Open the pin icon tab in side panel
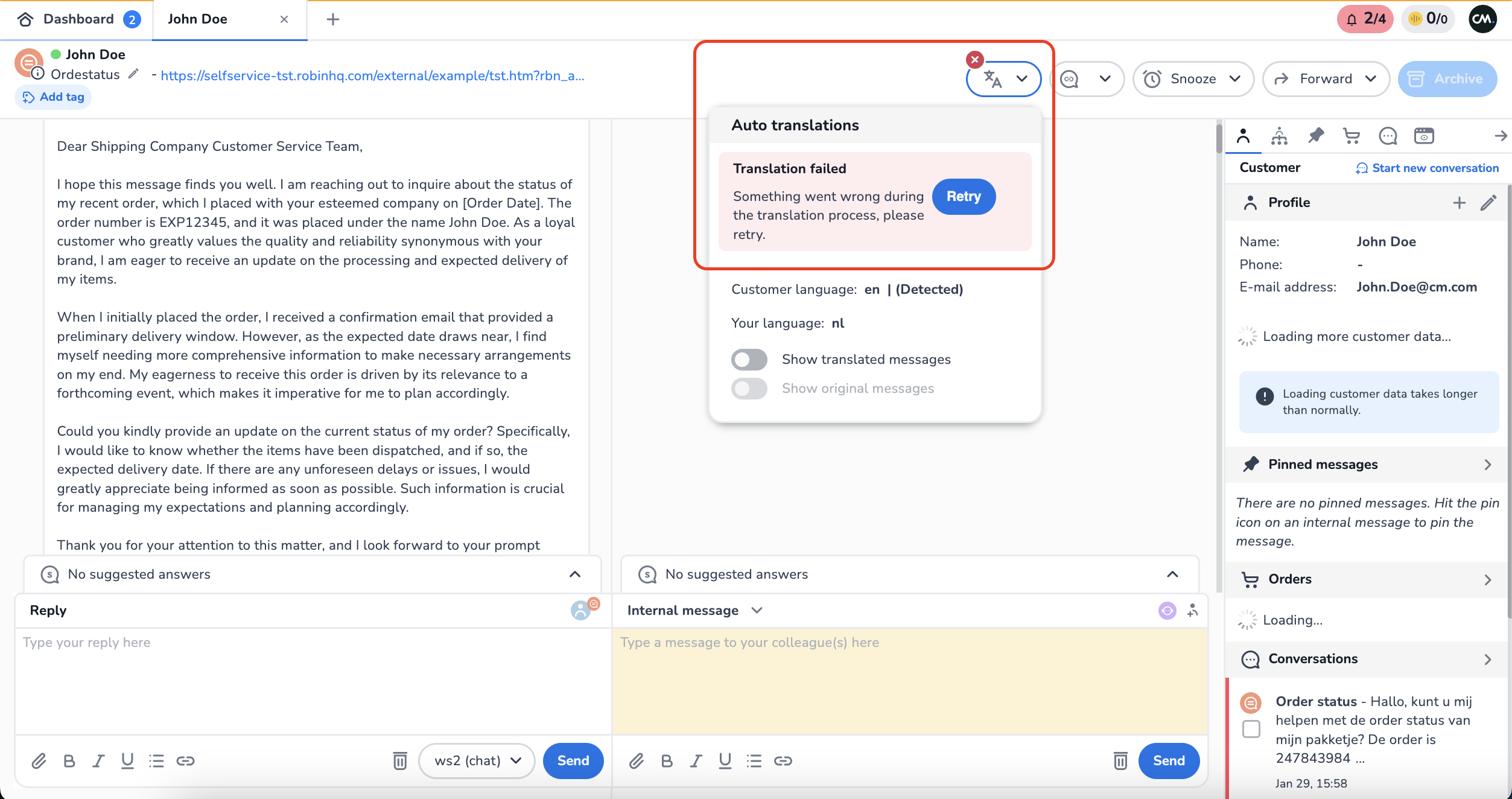The width and height of the screenshot is (1512, 799). point(1315,136)
